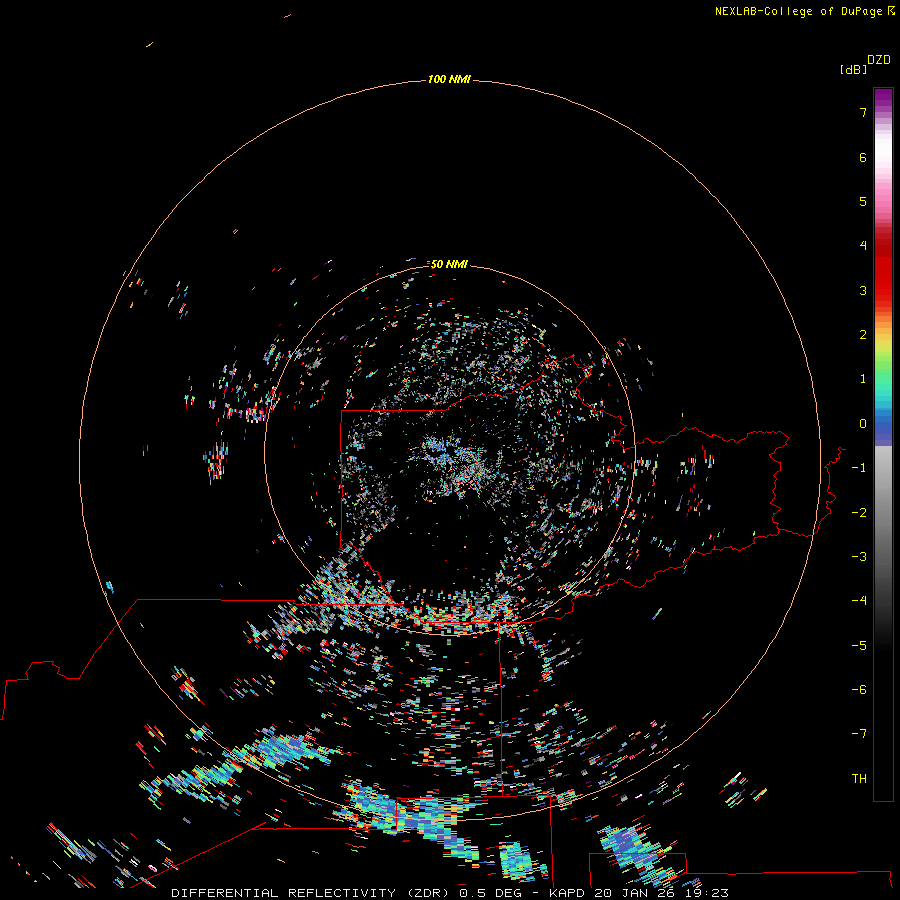Click the 6 value on the dB scale
Viewport: 900px width, 900px height.
tap(863, 157)
